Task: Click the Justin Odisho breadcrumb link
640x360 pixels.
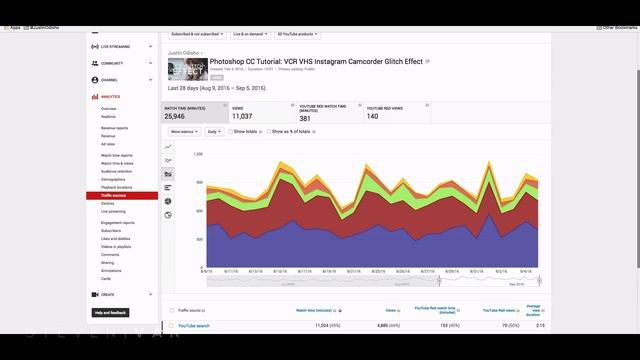Action: coord(183,53)
